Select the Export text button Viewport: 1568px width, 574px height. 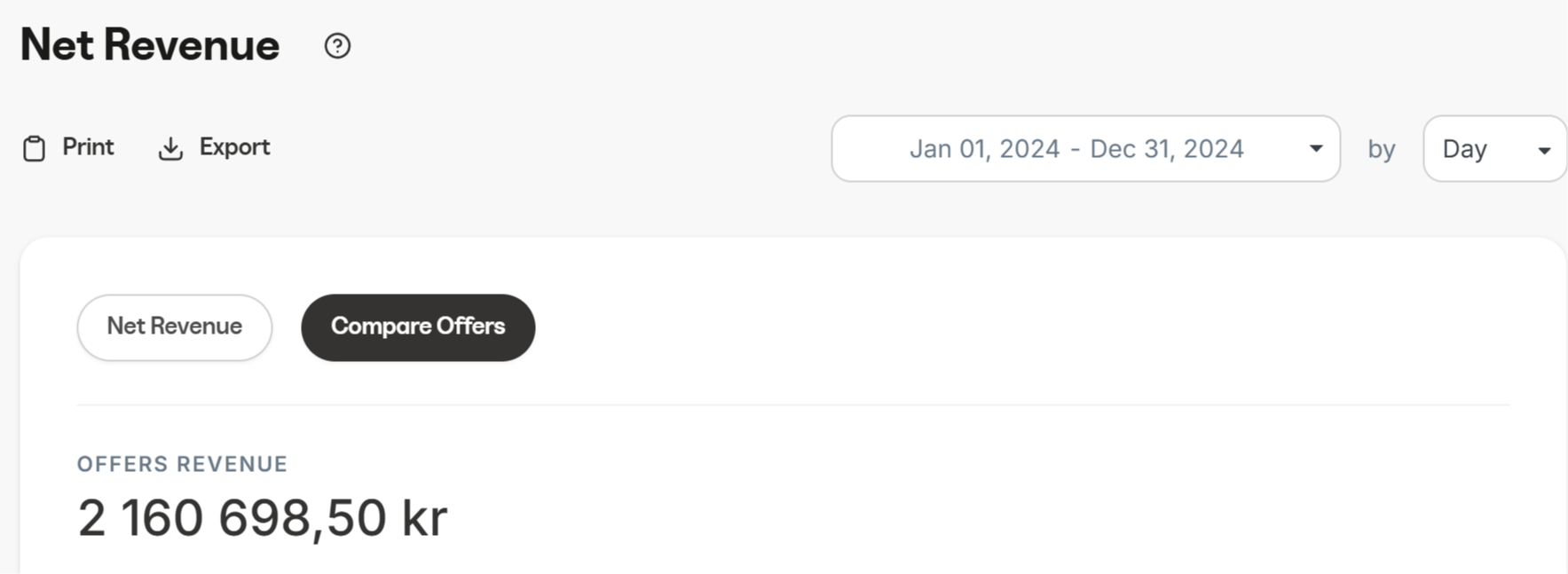click(234, 147)
